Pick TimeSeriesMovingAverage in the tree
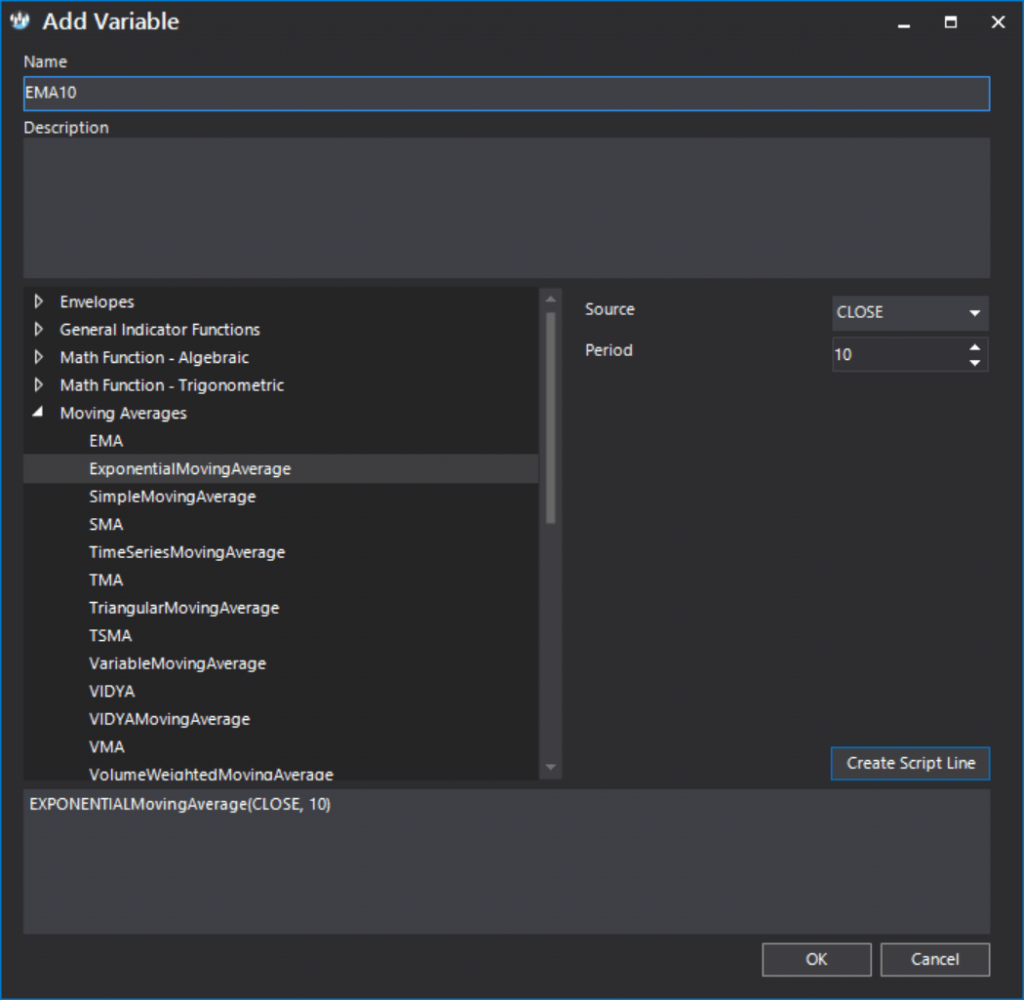 [x=187, y=552]
